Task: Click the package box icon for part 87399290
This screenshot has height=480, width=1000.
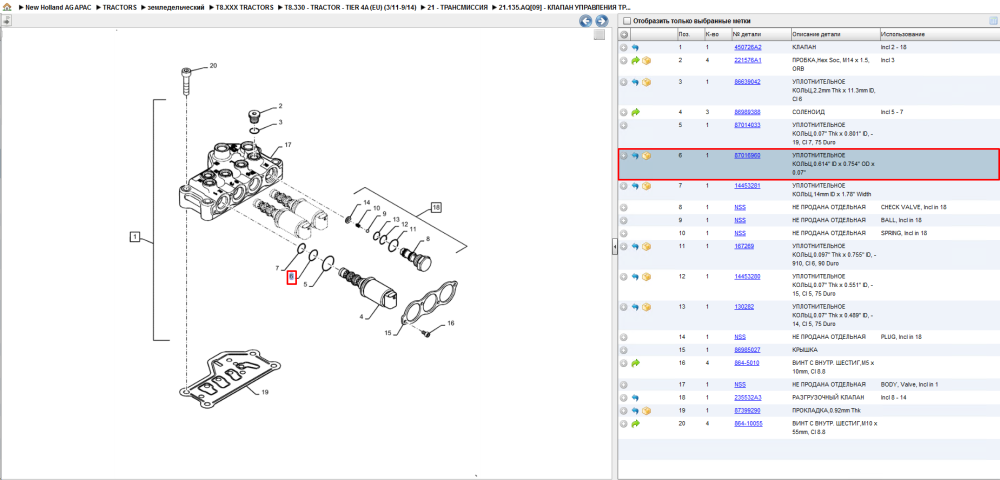Action: (x=646, y=411)
